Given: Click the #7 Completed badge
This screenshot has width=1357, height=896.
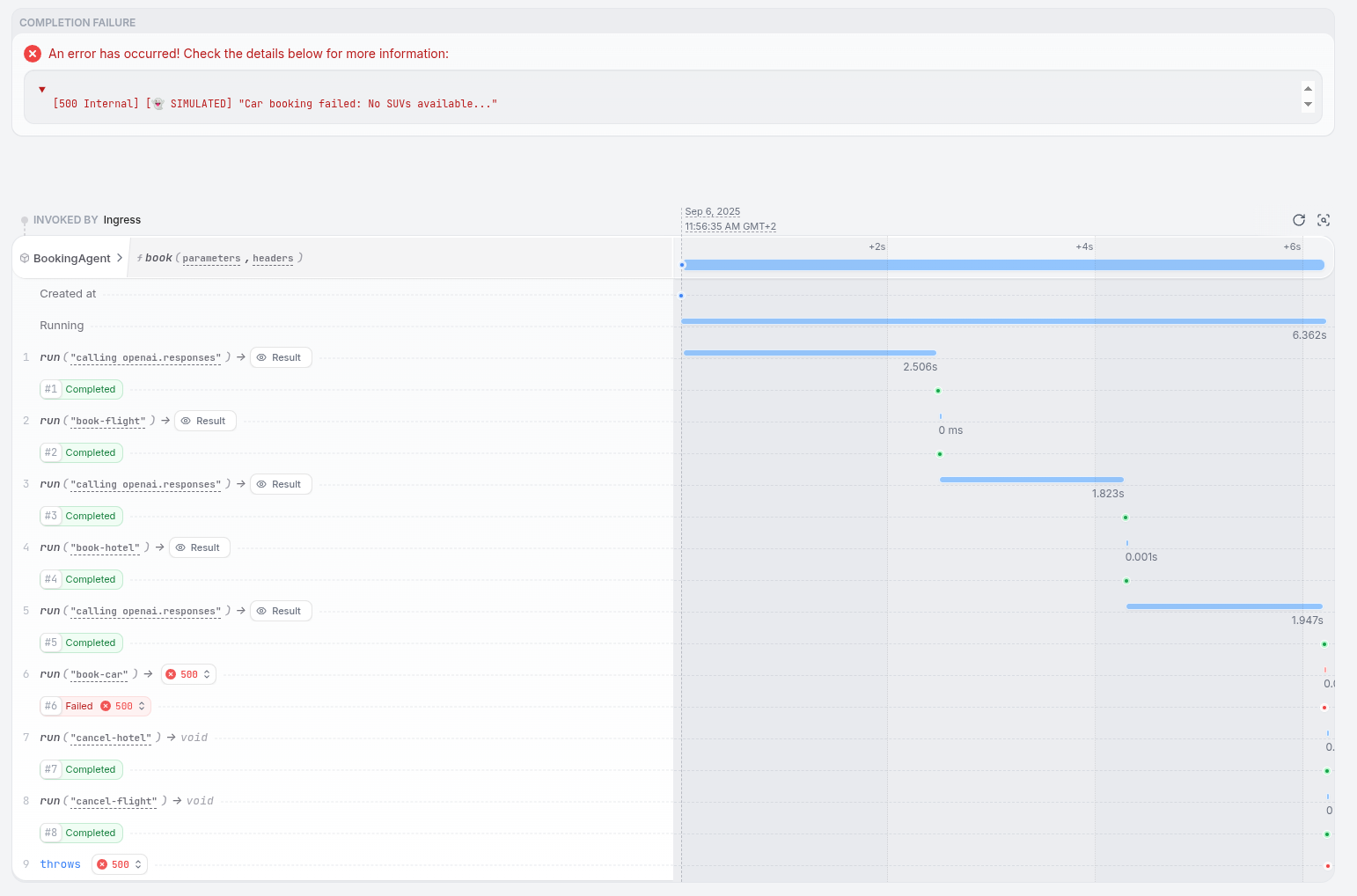Looking at the screenshot, I should [81, 769].
